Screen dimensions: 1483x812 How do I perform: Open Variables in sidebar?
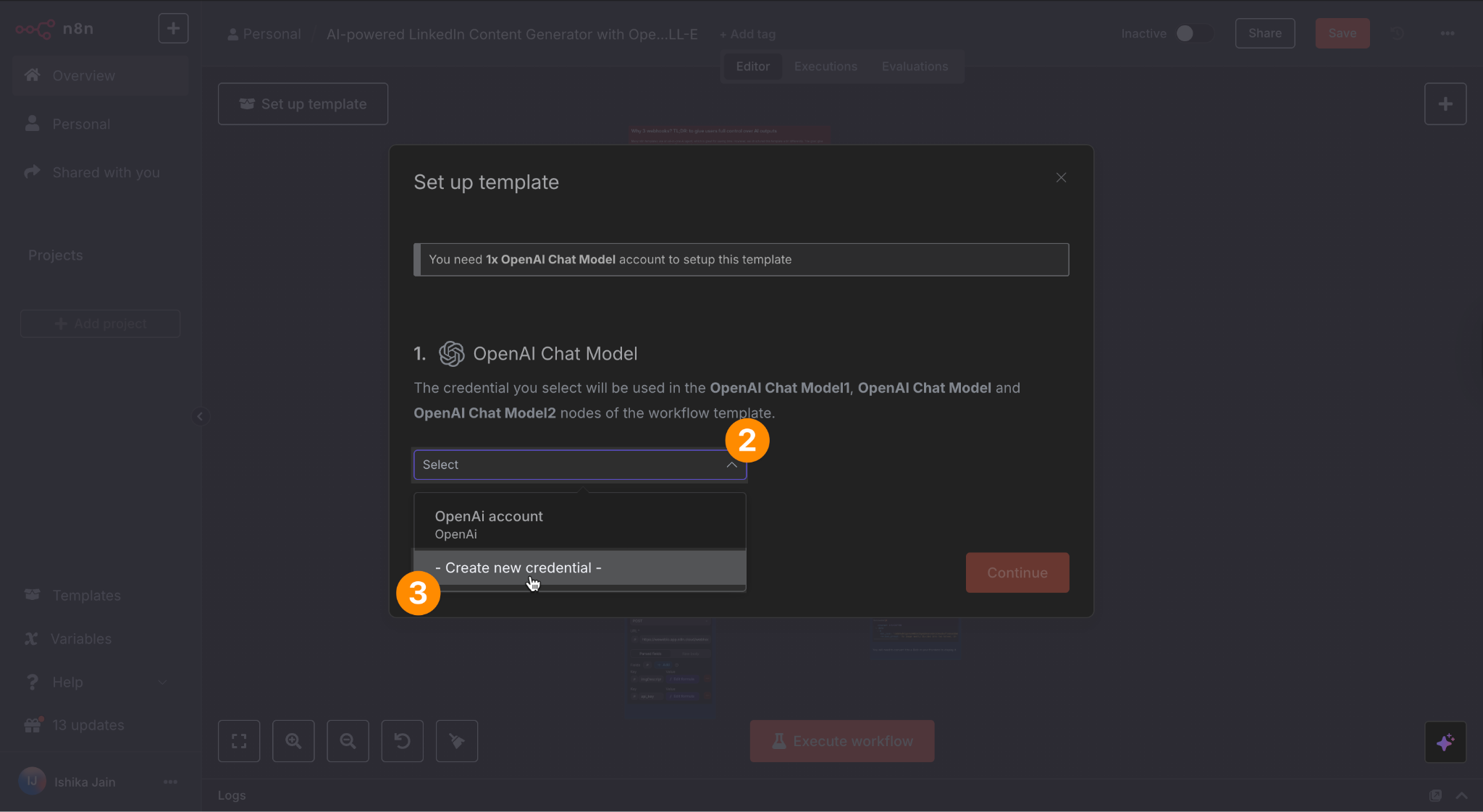coord(101,638)
